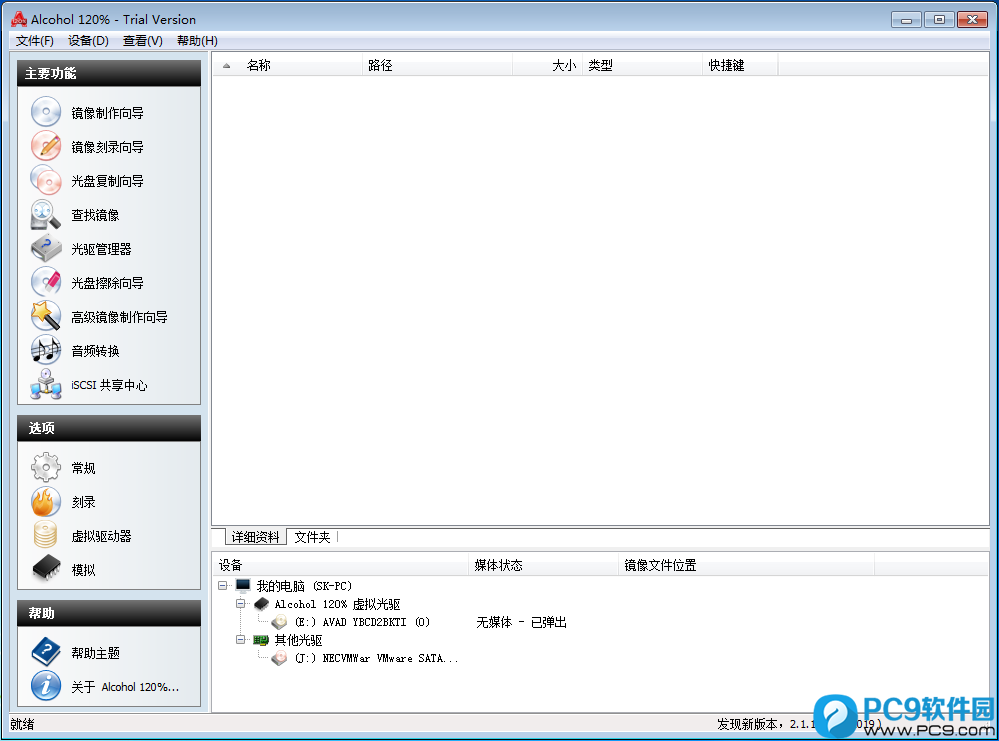This screenshot has width=999, height=741.
Task: Click the 主要功能 panel header
Action: click(109, 73)
